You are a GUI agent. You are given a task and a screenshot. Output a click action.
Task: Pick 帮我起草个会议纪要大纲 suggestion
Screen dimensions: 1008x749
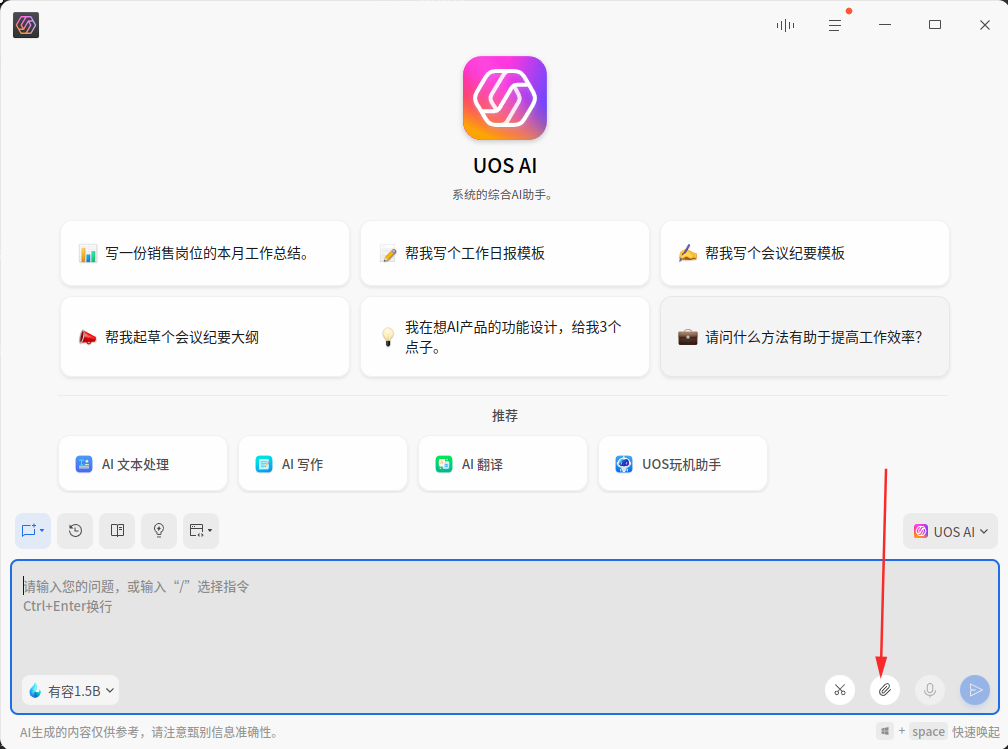204,337
